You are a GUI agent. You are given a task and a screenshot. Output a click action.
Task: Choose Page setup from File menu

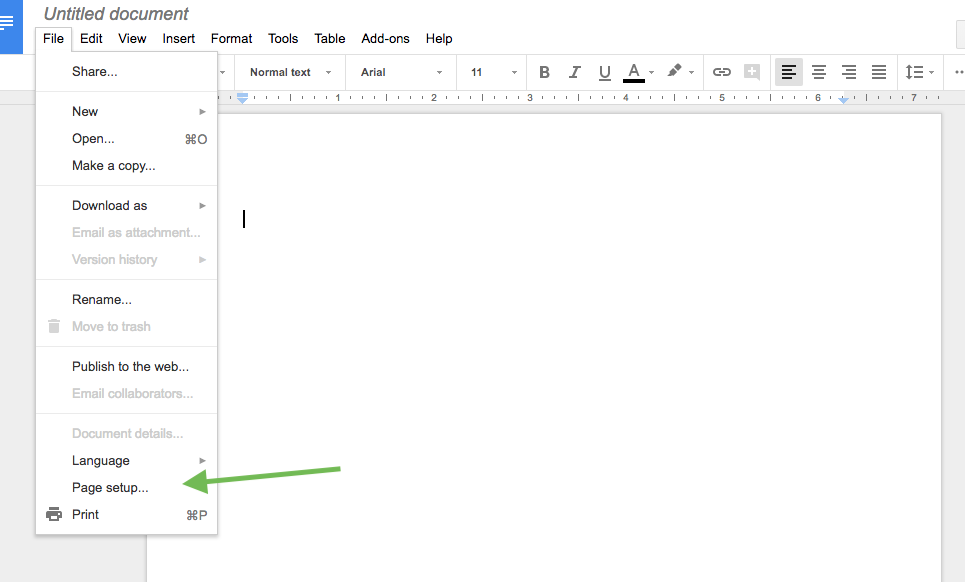click(110, 488)
